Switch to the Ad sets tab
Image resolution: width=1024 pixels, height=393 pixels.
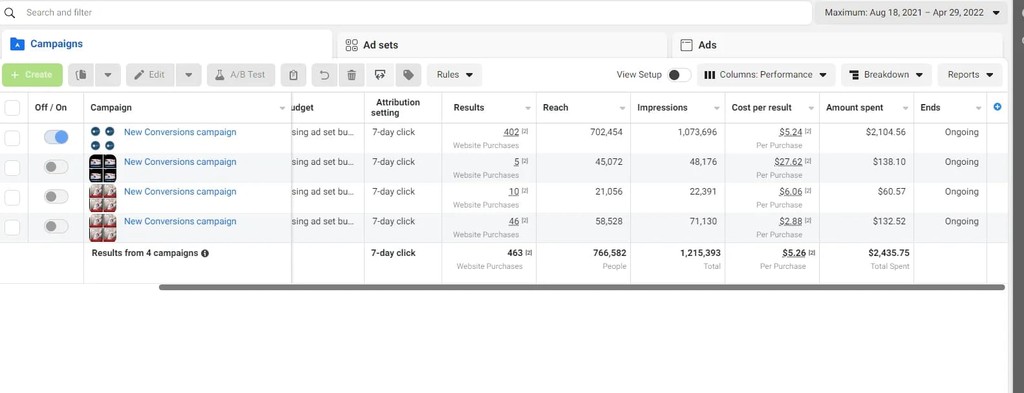[x=502, y=45]
